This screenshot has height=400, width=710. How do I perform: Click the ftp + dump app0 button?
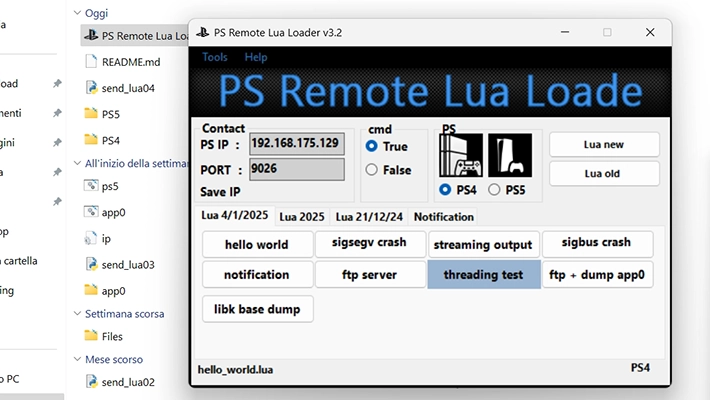pyautogui.click(x=597, y=274)
